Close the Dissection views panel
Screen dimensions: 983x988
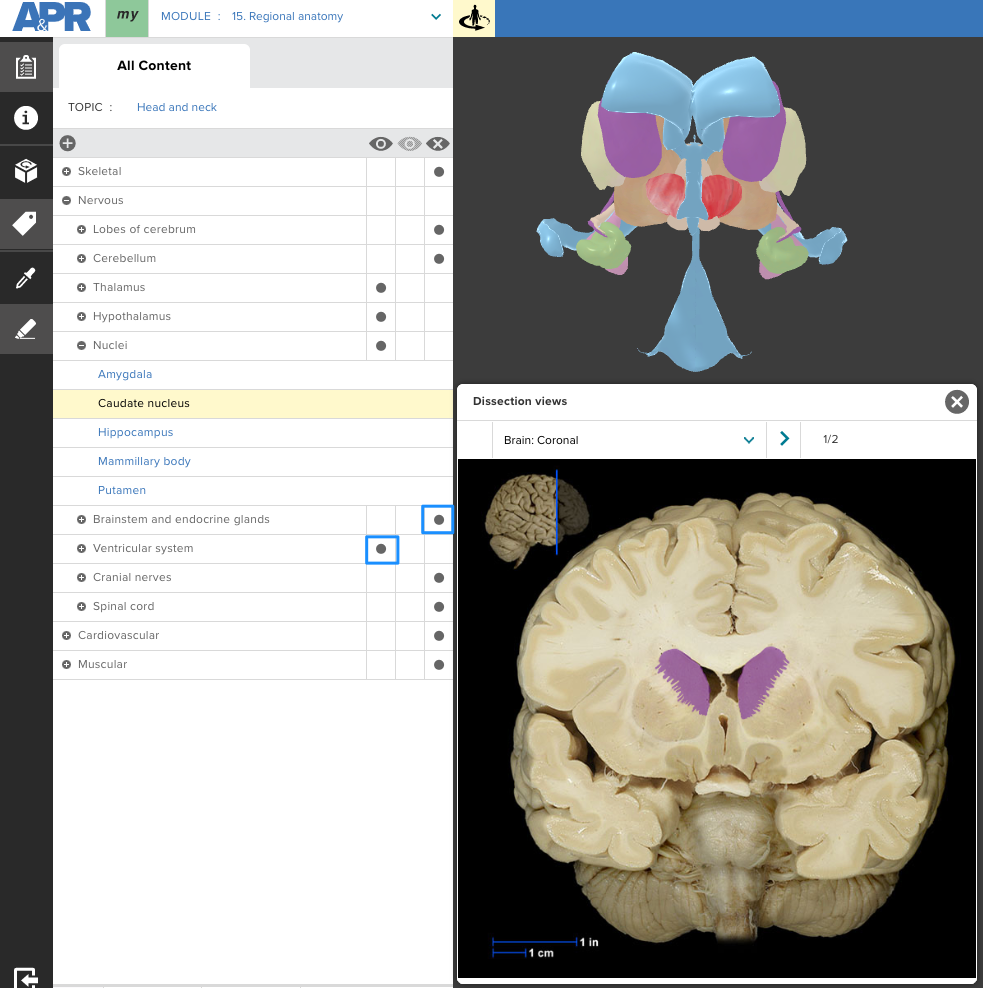coord(957,402)
